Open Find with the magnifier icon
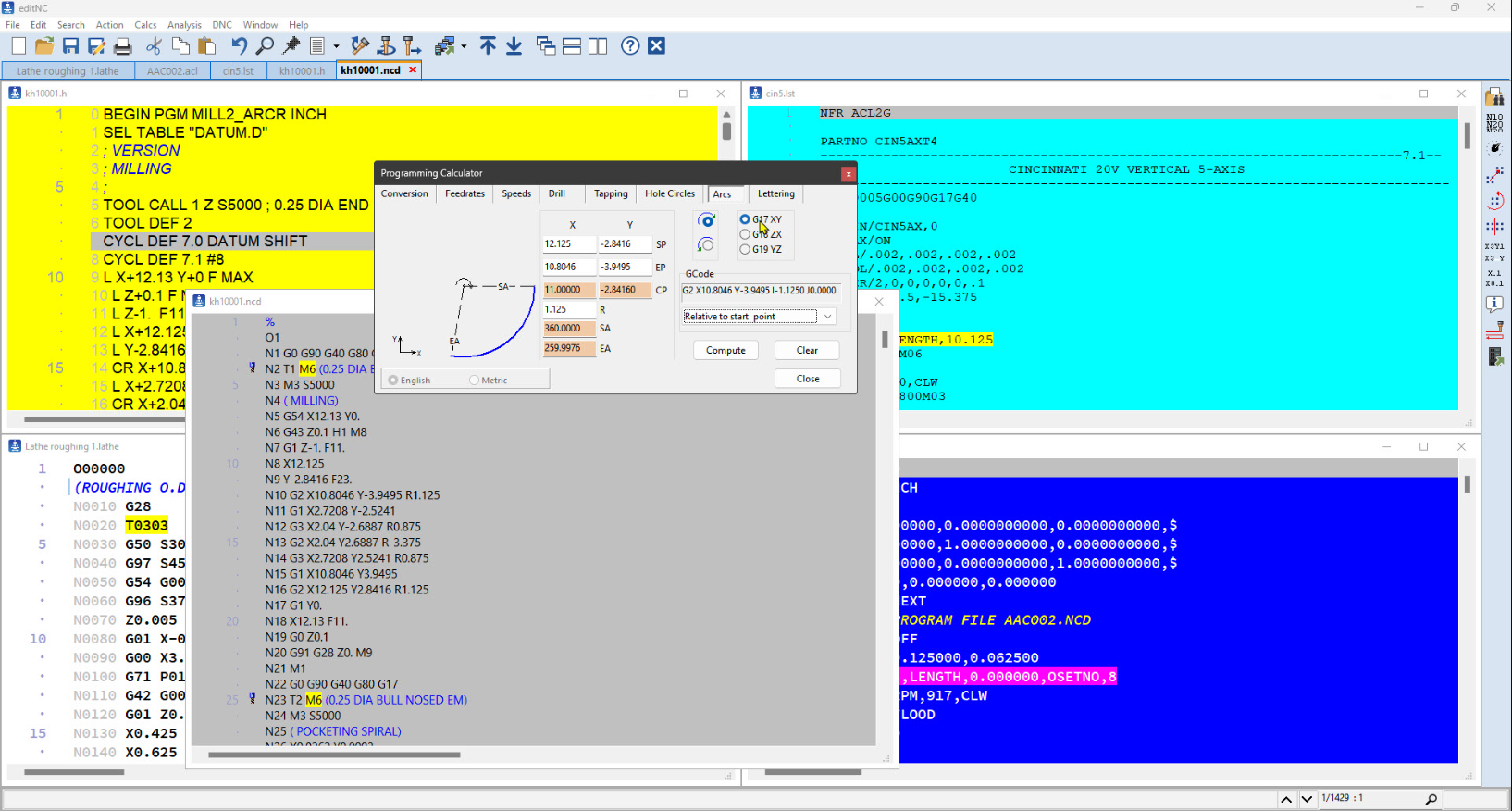Viewport: 1512px width, 811px height. 265,46
